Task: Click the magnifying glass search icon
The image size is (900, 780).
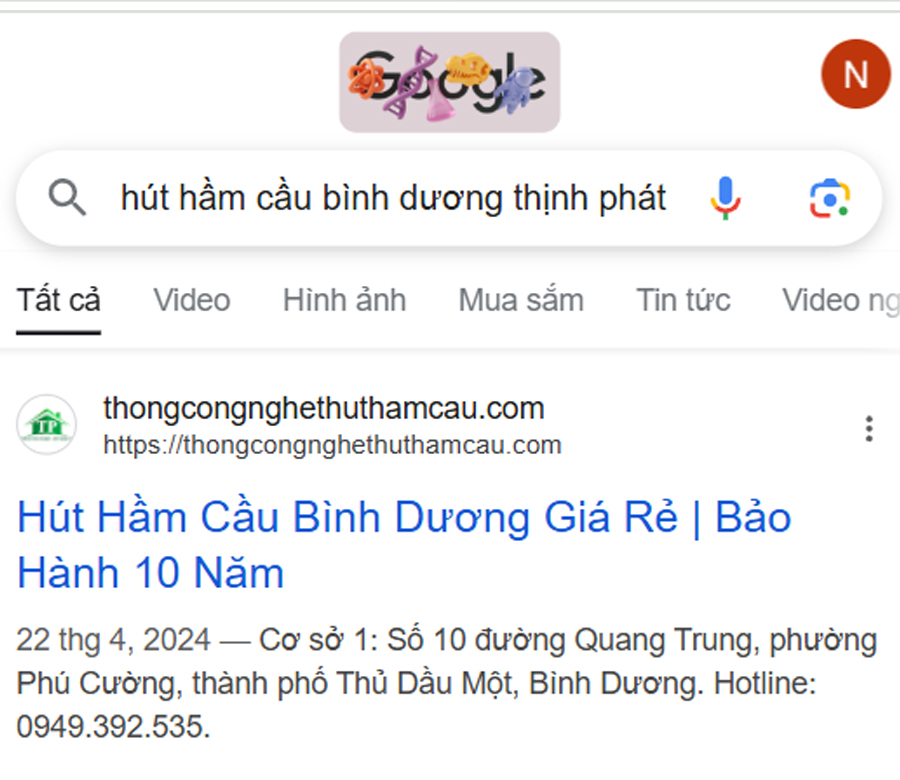Action: pyautogui.click(x=67, y=197)
